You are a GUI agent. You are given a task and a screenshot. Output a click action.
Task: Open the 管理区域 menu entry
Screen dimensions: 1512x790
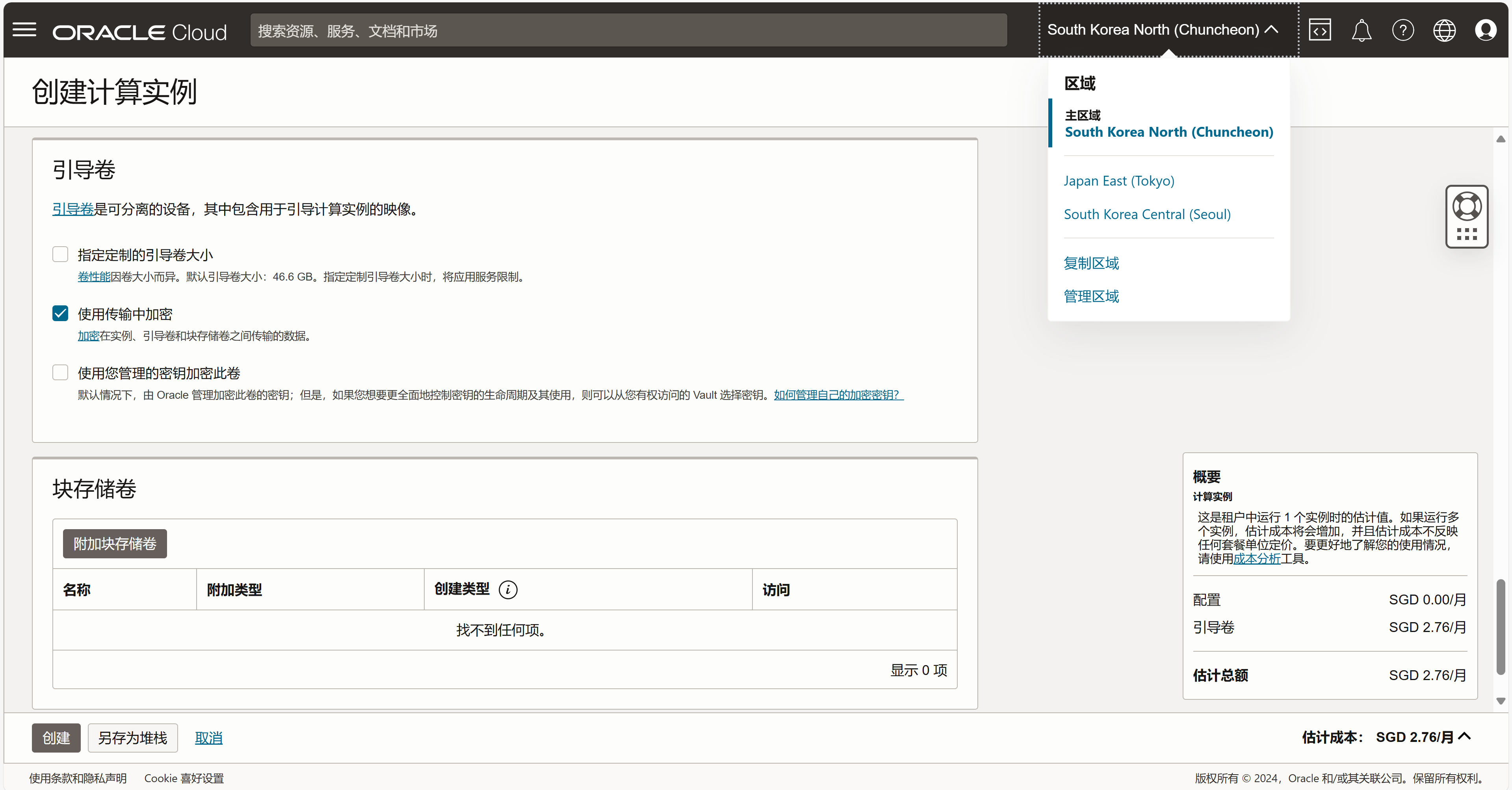(x=1091, y=296)
